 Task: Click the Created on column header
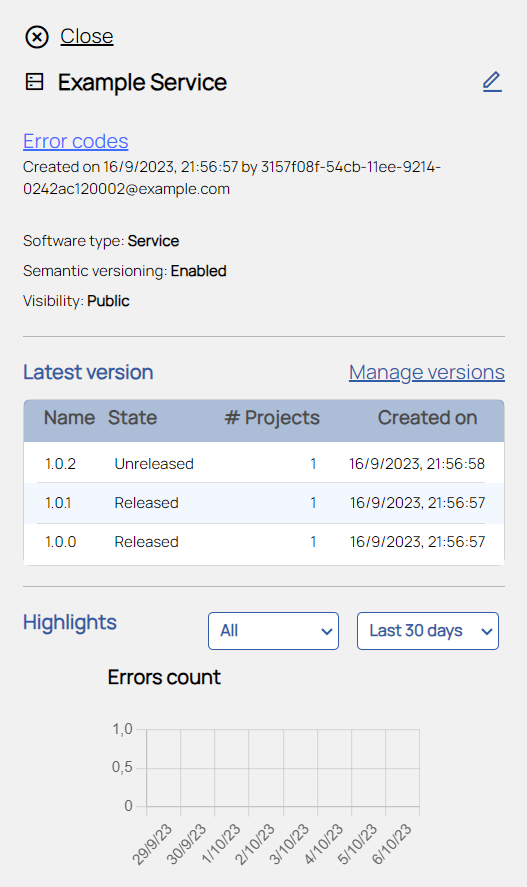[x=427, y=417]
